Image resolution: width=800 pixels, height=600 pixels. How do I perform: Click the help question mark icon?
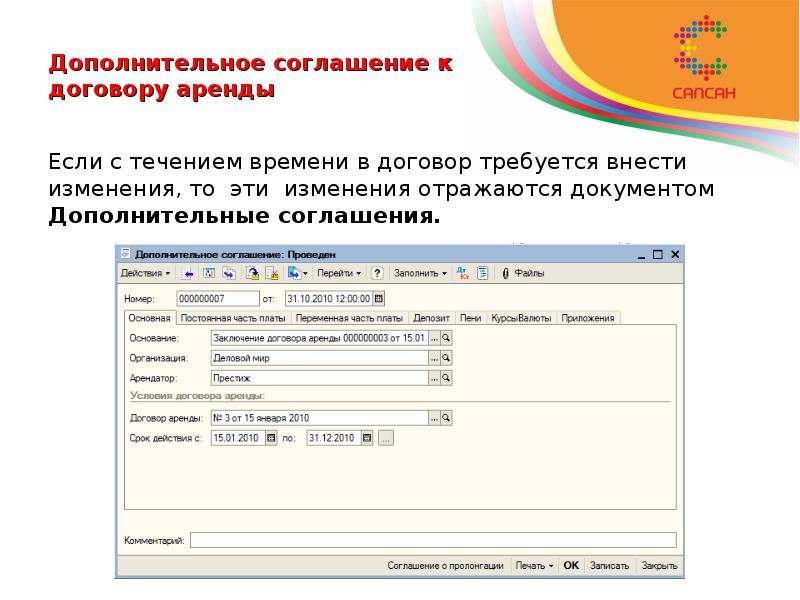377,273
